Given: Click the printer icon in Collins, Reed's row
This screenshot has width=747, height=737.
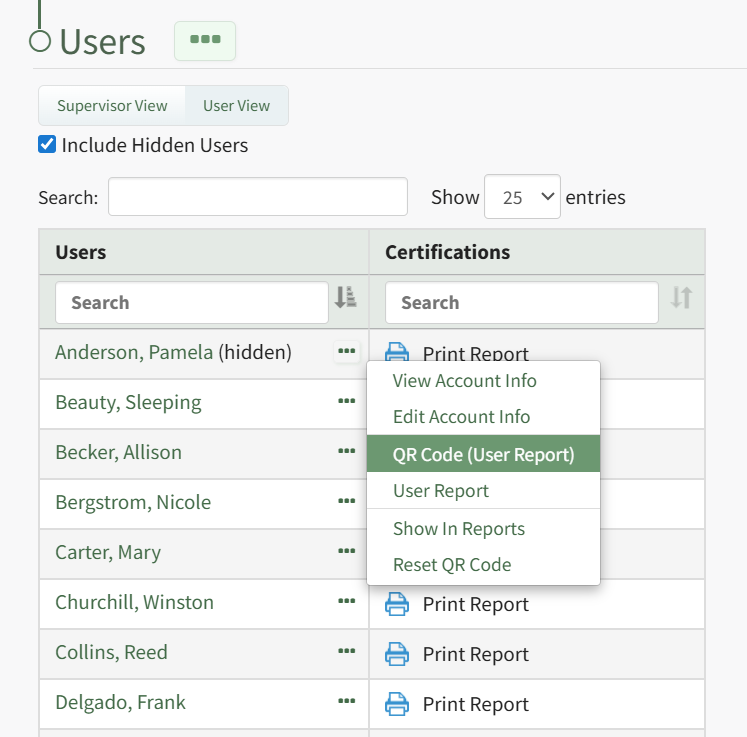Looking at the screenshot, I should pos(397,654).
